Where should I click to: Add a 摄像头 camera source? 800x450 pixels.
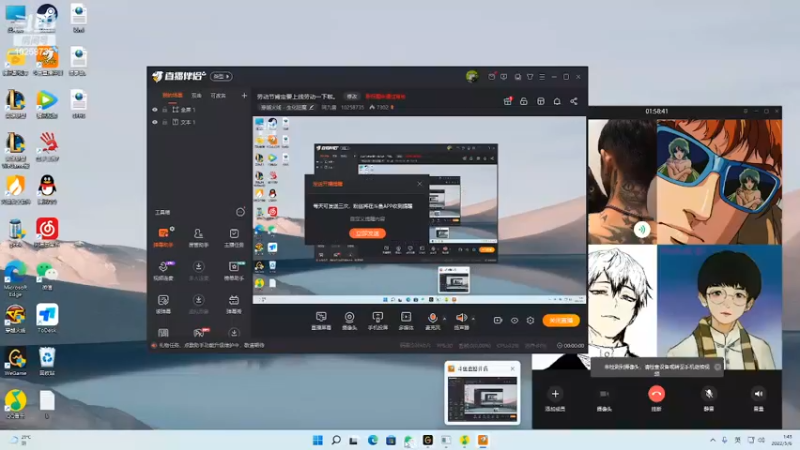coord(349,320)
